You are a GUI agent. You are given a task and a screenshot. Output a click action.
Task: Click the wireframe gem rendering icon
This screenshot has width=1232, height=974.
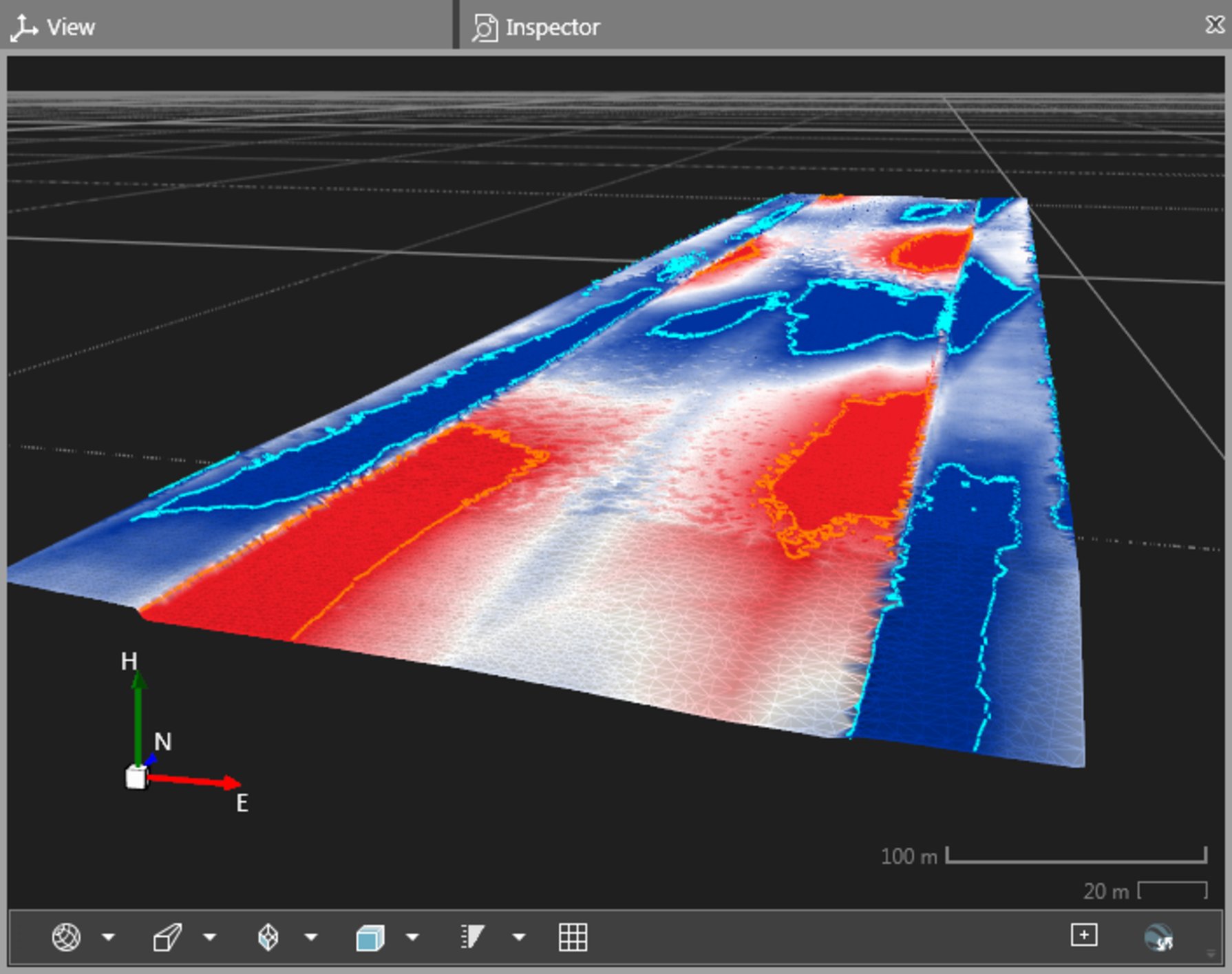(268, 937)
